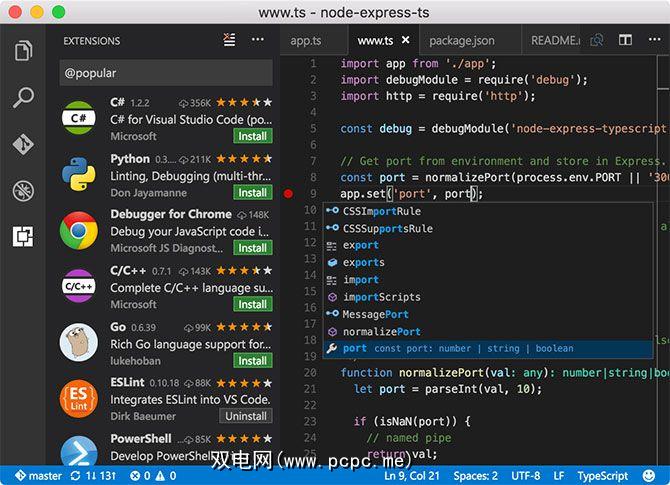Open the Source Control git view
The image size is (670, 485).
point(22,144)
